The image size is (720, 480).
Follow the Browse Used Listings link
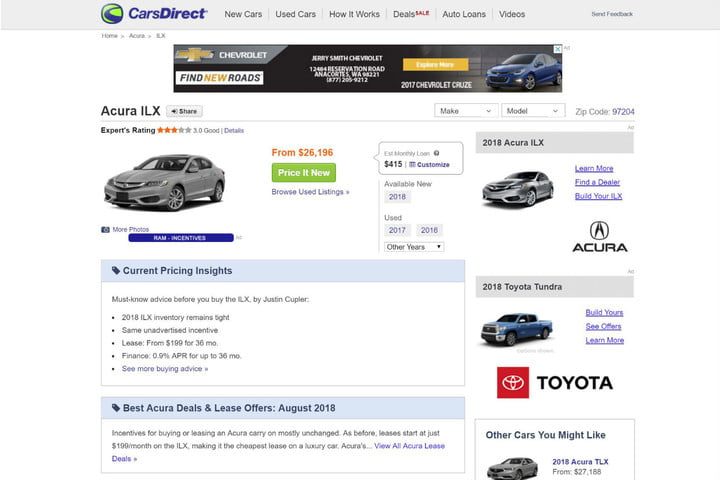(x=310, y=191)
